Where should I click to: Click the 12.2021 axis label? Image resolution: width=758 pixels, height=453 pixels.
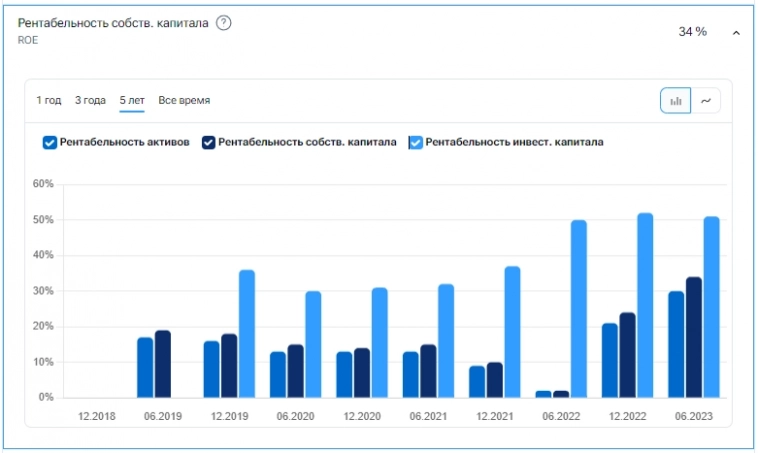(495, 416)
